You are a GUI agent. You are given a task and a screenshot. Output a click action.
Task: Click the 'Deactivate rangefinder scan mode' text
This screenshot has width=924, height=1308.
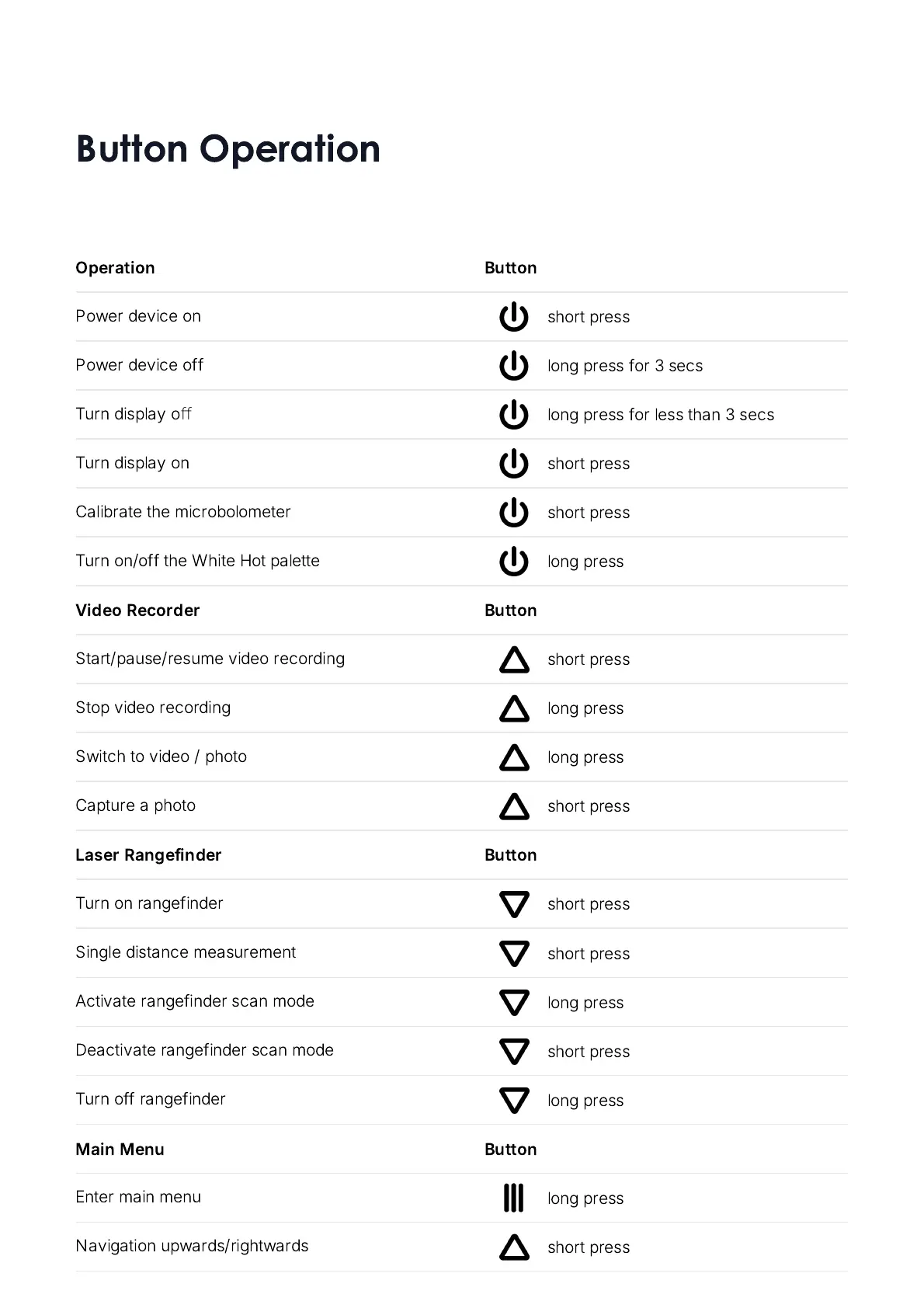204,1050
